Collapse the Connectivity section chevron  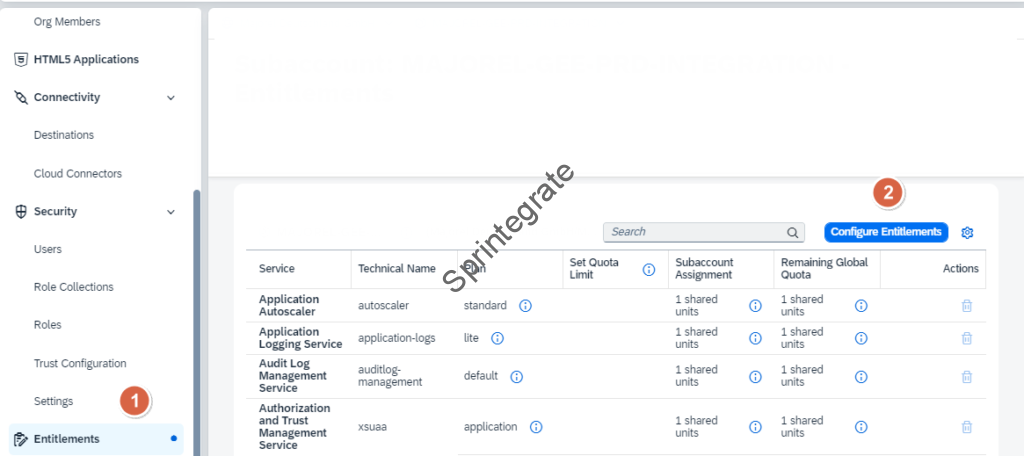coord(170,98)
